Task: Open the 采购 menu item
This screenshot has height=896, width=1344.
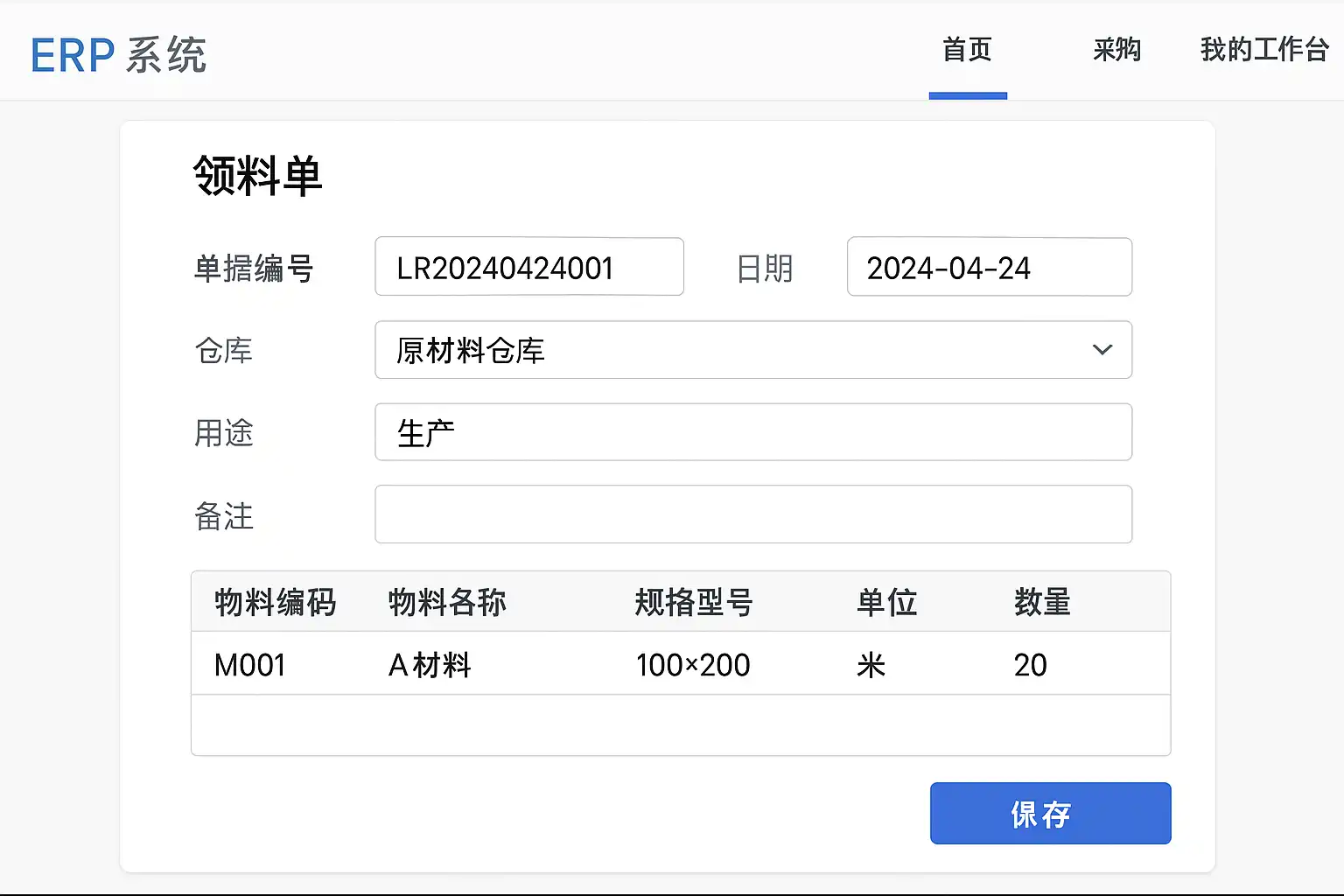Action: [x=1116, y=50]
